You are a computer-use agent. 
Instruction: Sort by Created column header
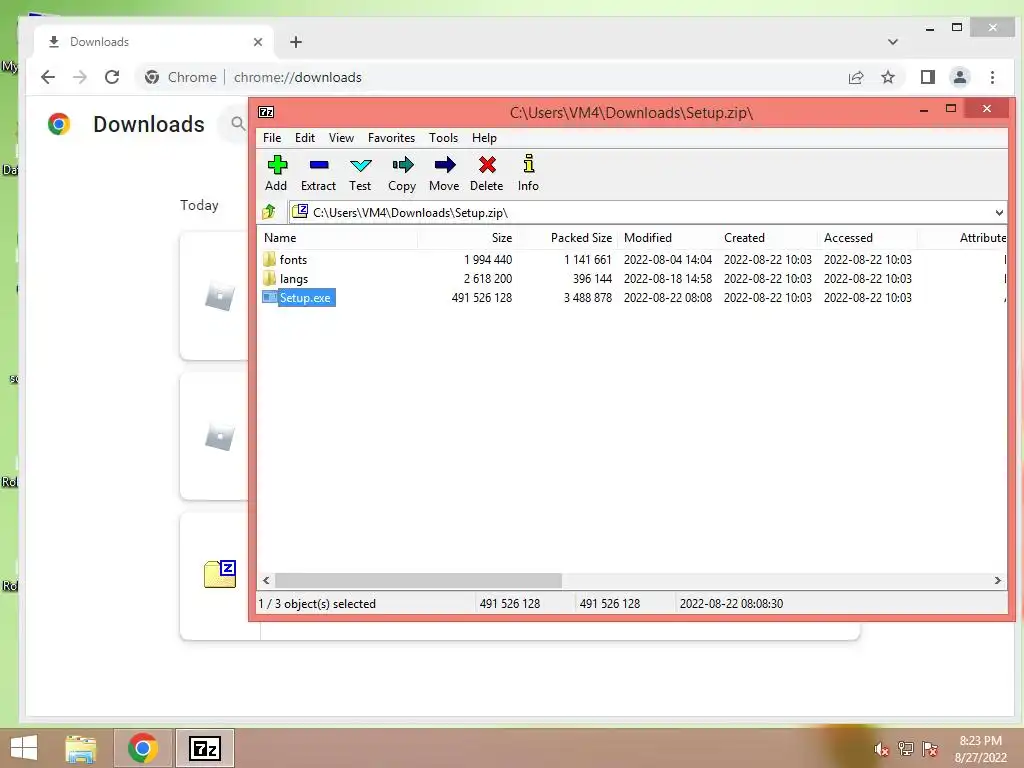tap(767, 238)
